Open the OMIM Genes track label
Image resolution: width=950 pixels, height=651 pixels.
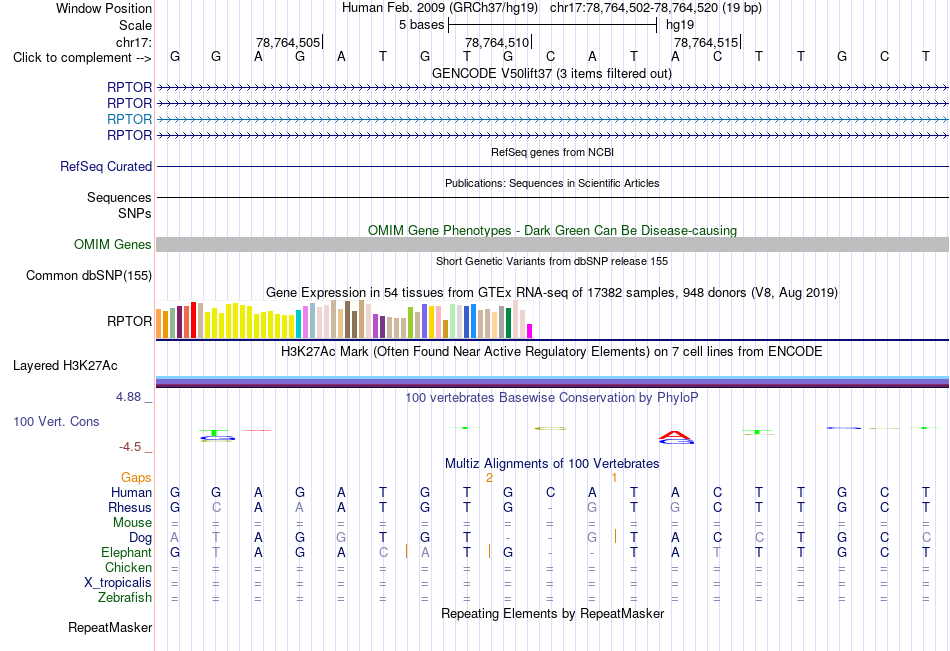(112, 244)
